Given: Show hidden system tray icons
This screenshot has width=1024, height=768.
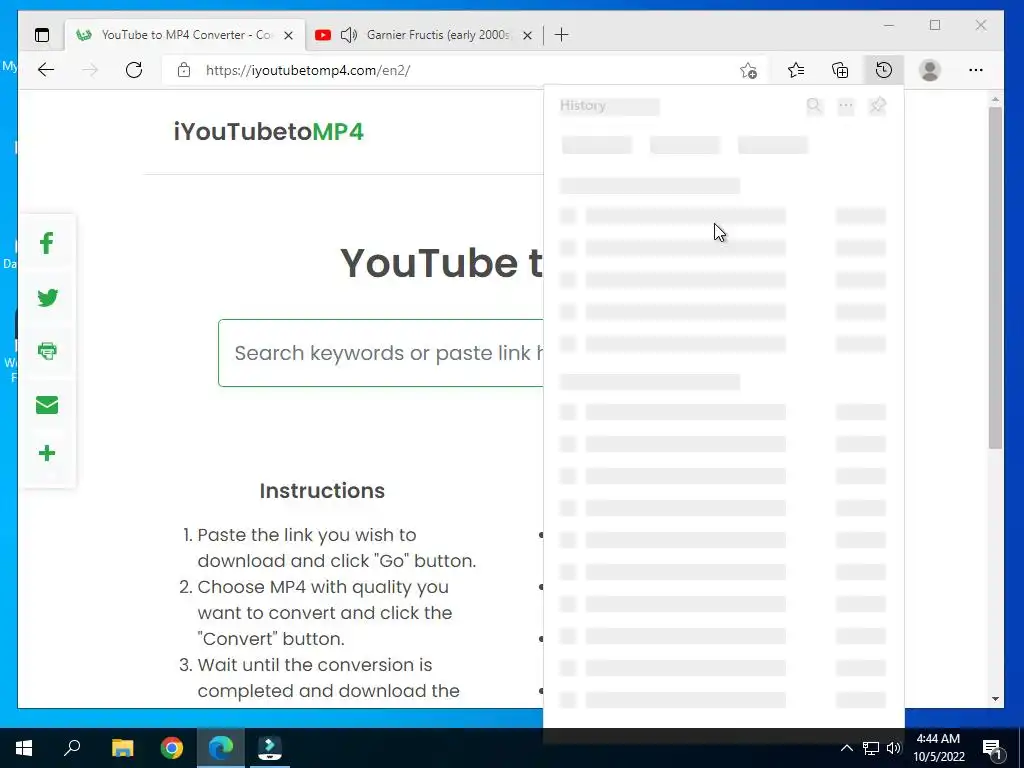Looking at the screenshot, I should click(x=846, y=748).
